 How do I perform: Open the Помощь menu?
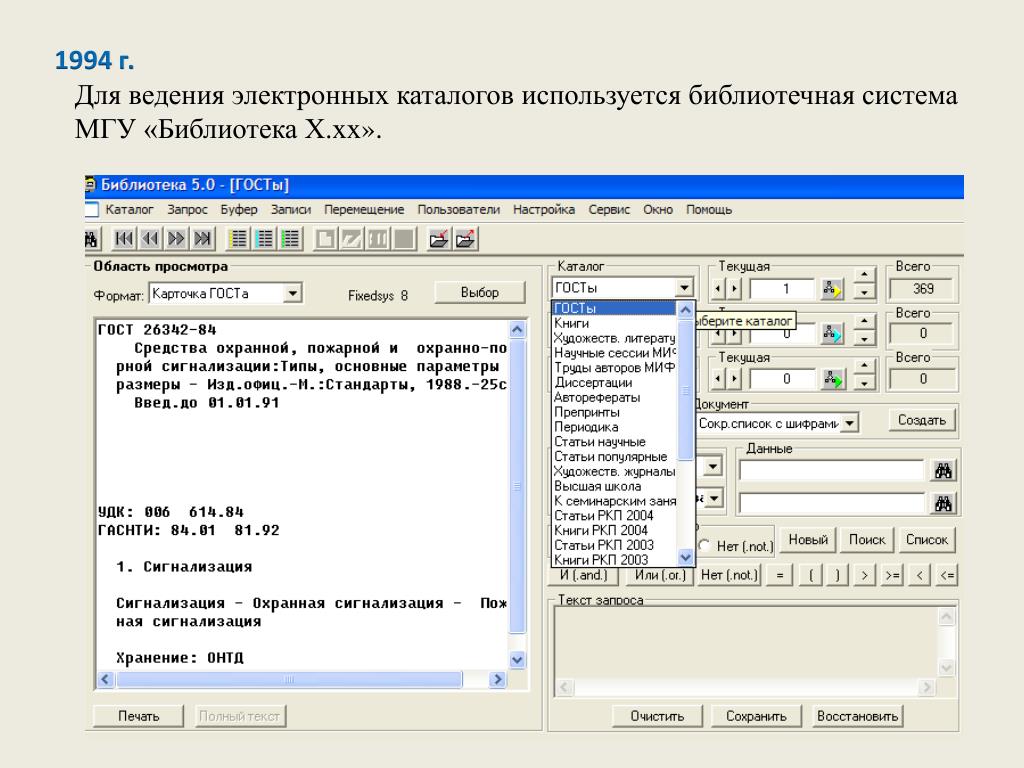pyautogui.click(x=709, y=210)
